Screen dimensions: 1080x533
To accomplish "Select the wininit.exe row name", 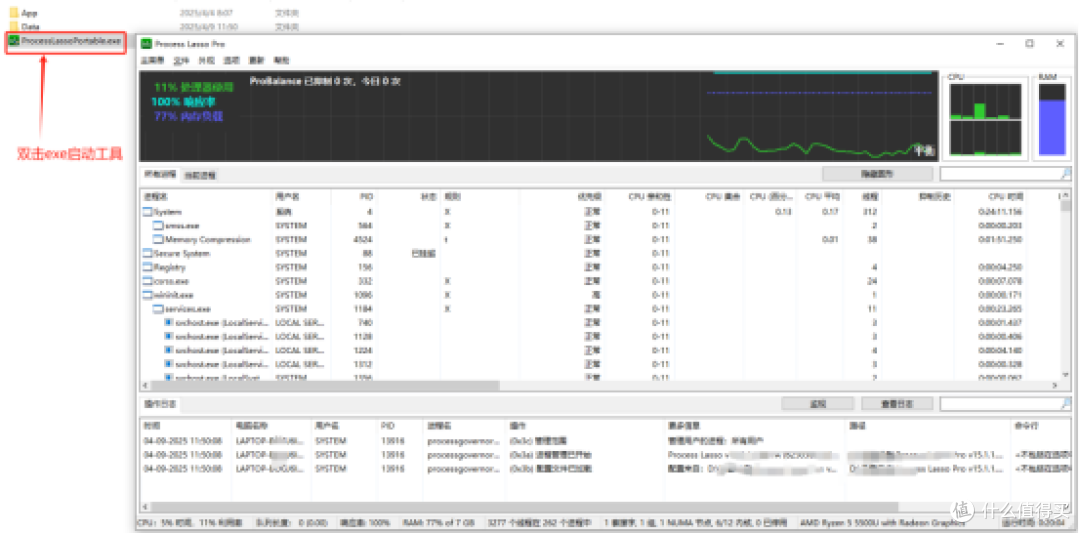I will [x=172, y=295].
